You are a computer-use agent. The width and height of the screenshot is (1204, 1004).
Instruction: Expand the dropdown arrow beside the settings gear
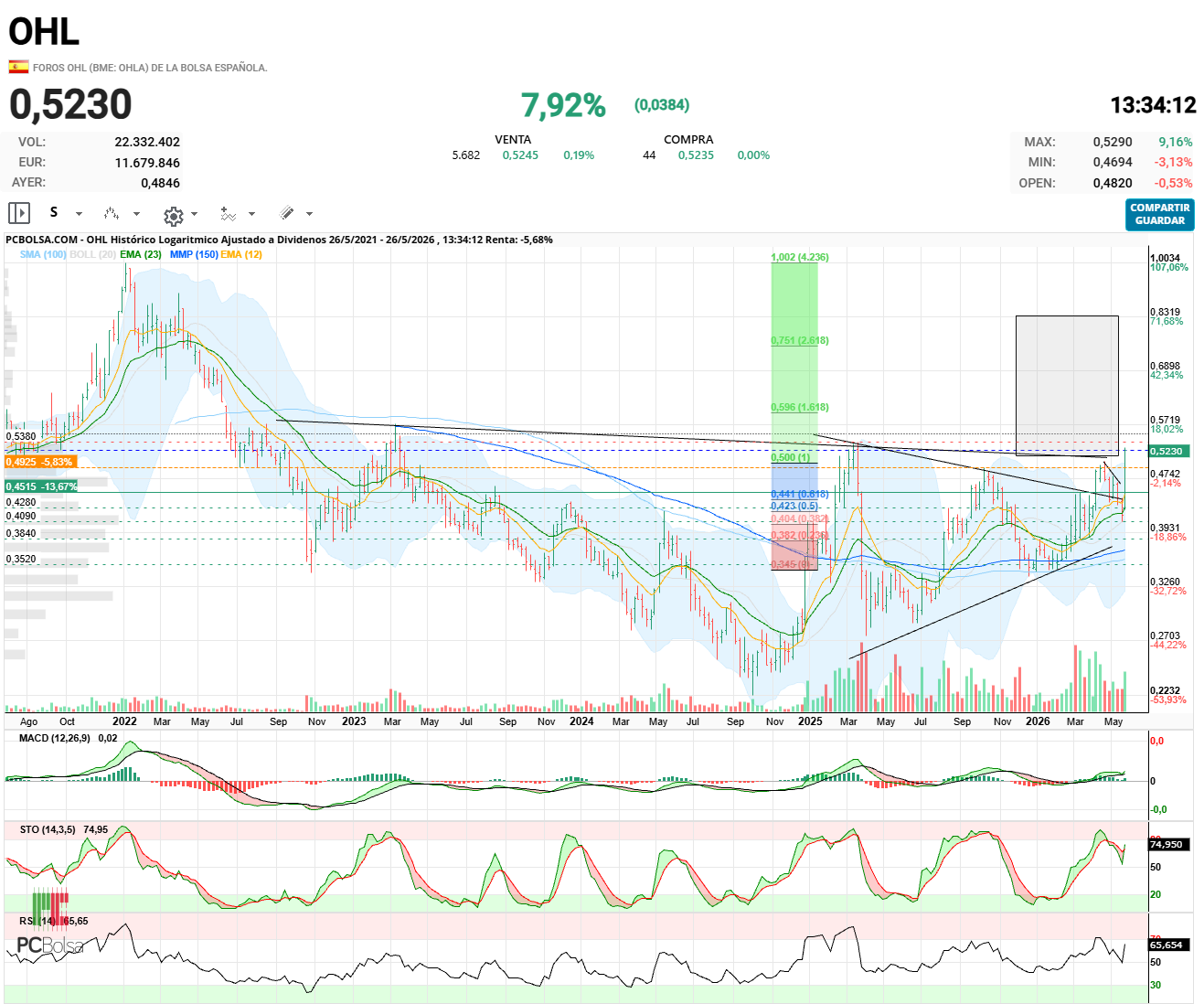pos(194,214)
